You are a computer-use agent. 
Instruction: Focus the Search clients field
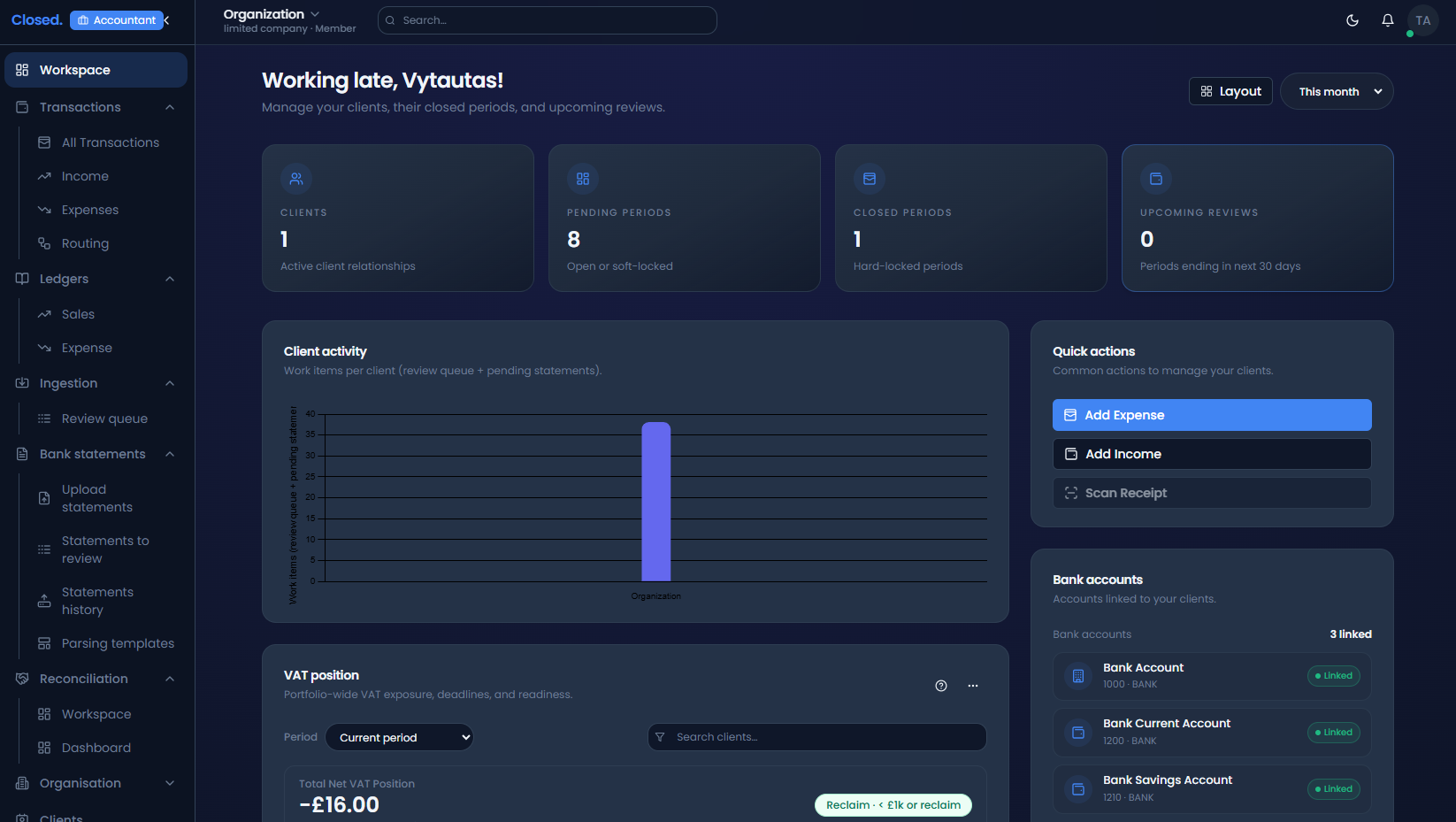pos(817,737)
